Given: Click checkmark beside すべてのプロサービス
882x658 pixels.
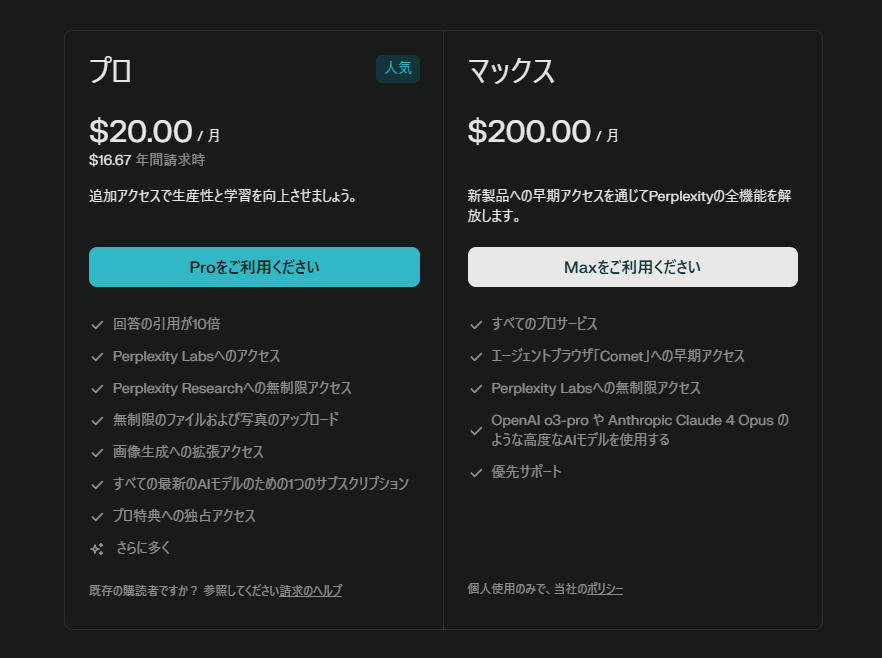Looking at the screenshot, I should tap(476, 324).
